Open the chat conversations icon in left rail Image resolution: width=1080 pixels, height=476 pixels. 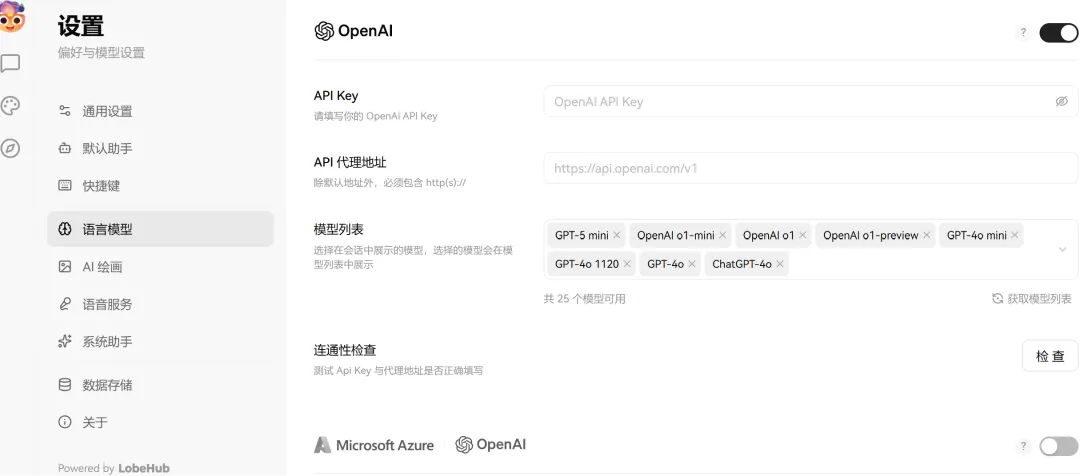click(x=10, y=64)
